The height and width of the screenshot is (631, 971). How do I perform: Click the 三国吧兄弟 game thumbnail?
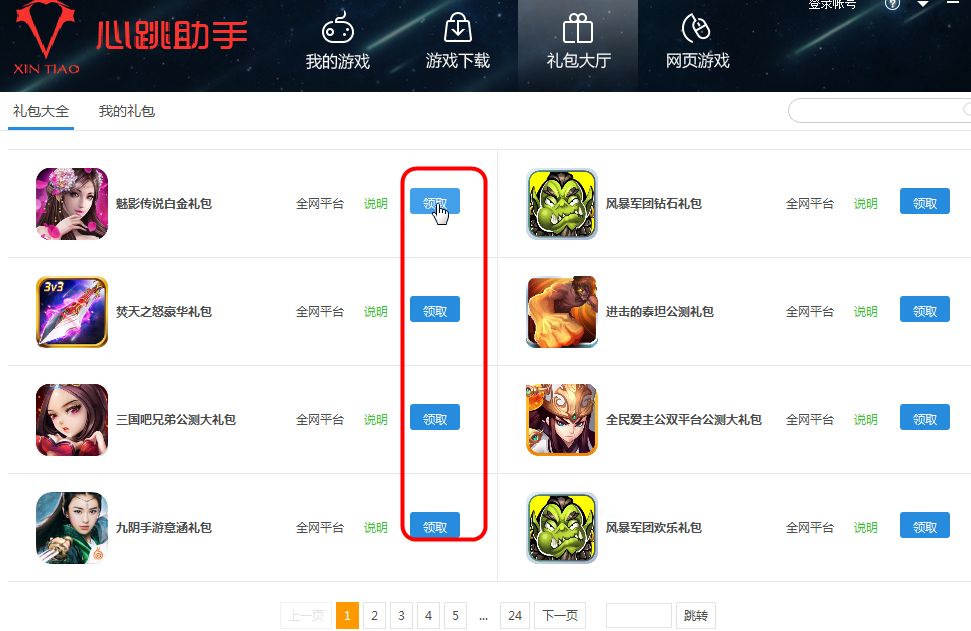pos(72,420)
